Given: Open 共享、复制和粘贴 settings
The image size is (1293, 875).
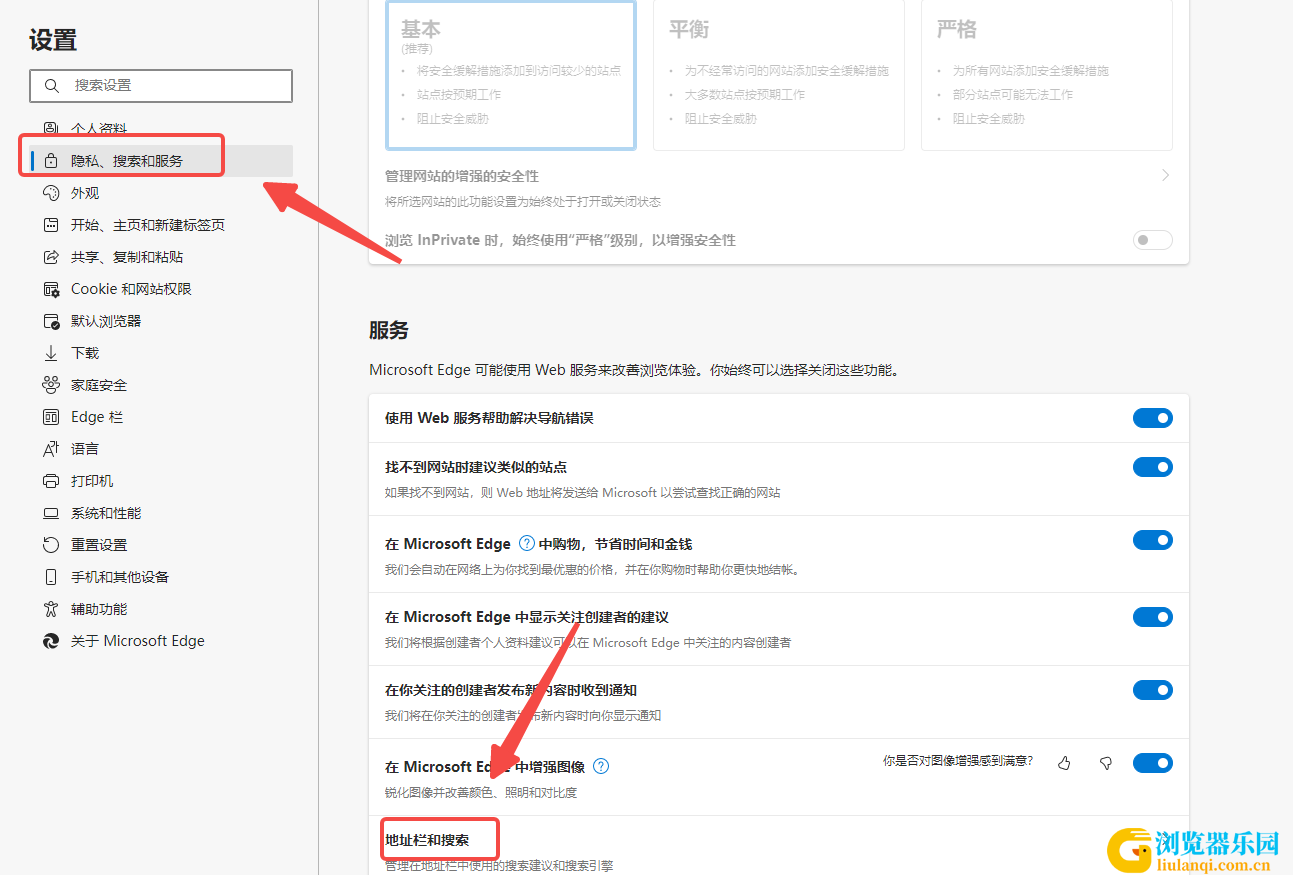Looking at the screenshot, I should [x=161, y=257].
